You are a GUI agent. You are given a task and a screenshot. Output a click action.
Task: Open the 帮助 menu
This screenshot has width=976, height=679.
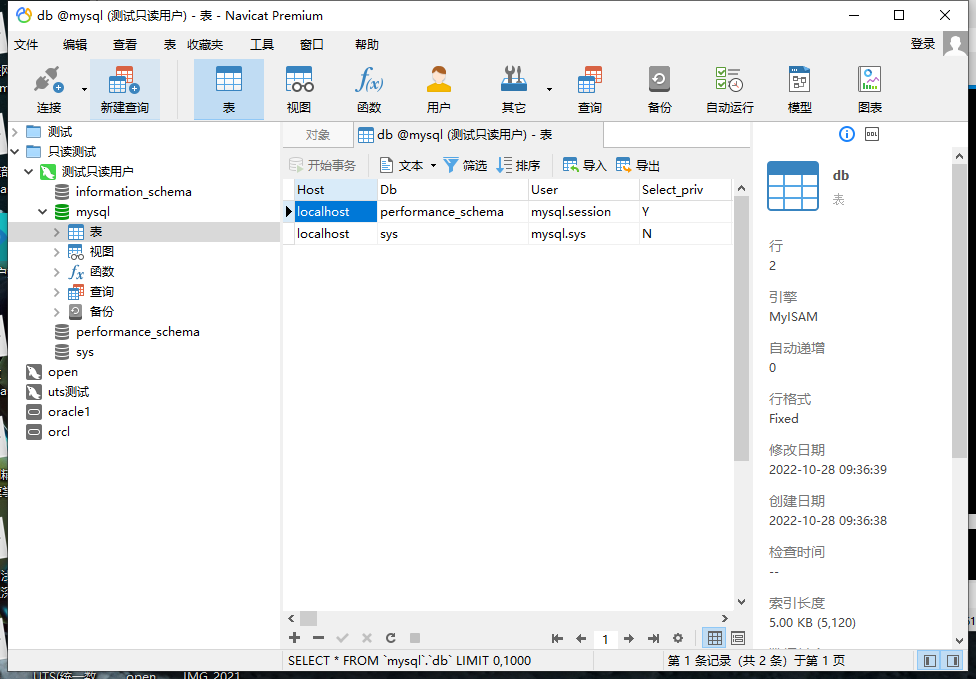[x=367, y=45]
